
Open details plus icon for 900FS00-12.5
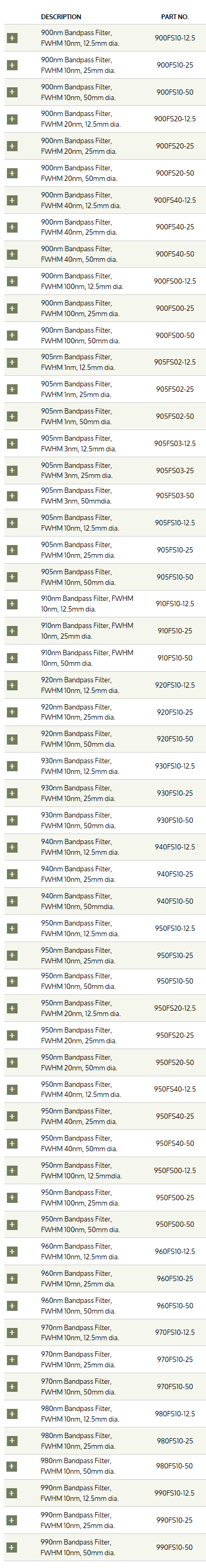(x=12, y=281)
